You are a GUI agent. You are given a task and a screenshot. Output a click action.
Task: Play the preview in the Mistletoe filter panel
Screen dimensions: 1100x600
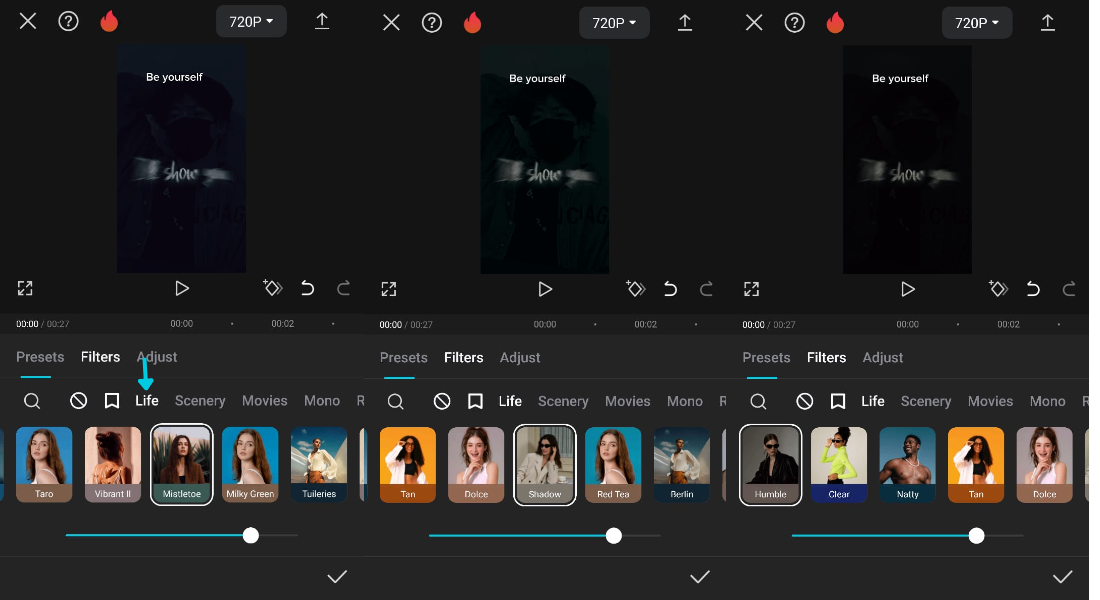point(182,288)
